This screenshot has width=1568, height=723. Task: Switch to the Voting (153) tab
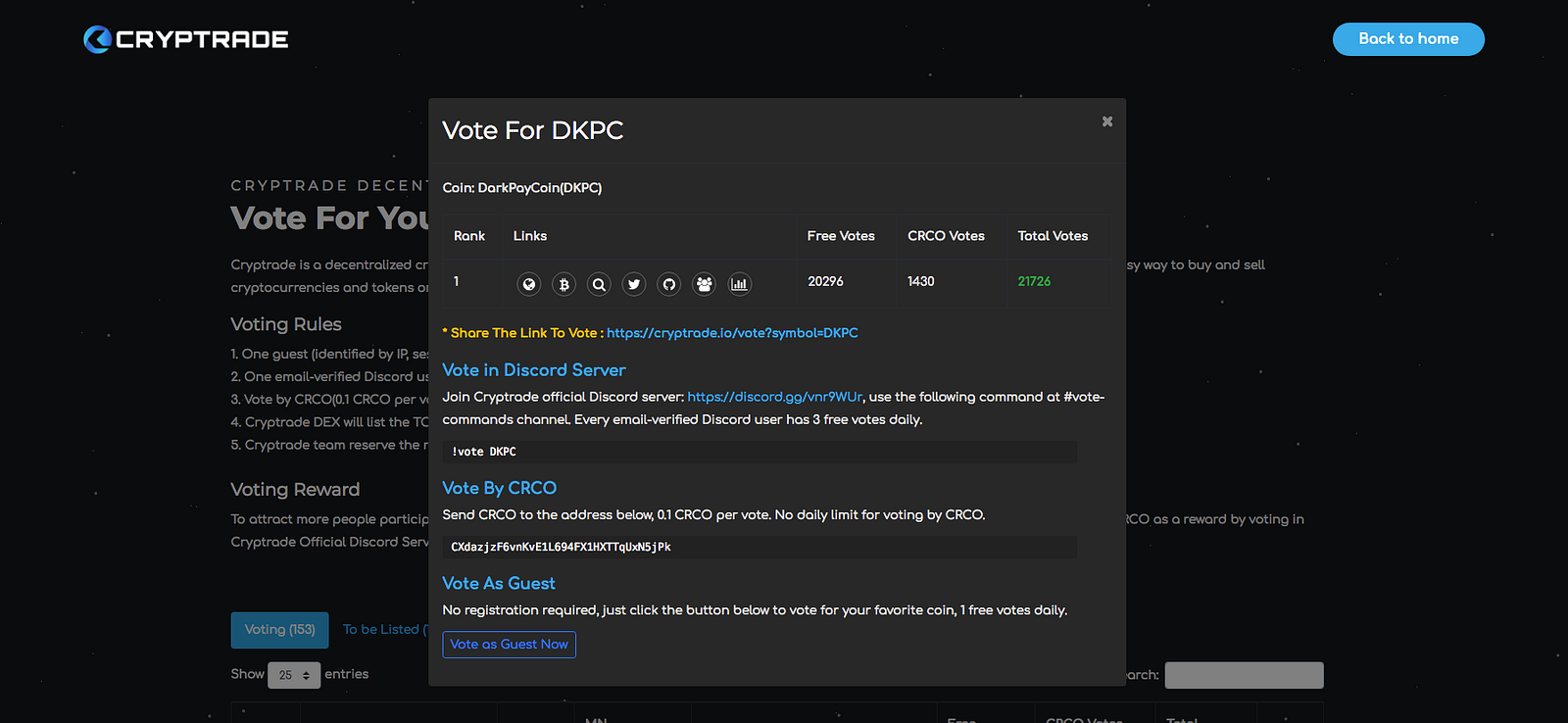[280, 630]
